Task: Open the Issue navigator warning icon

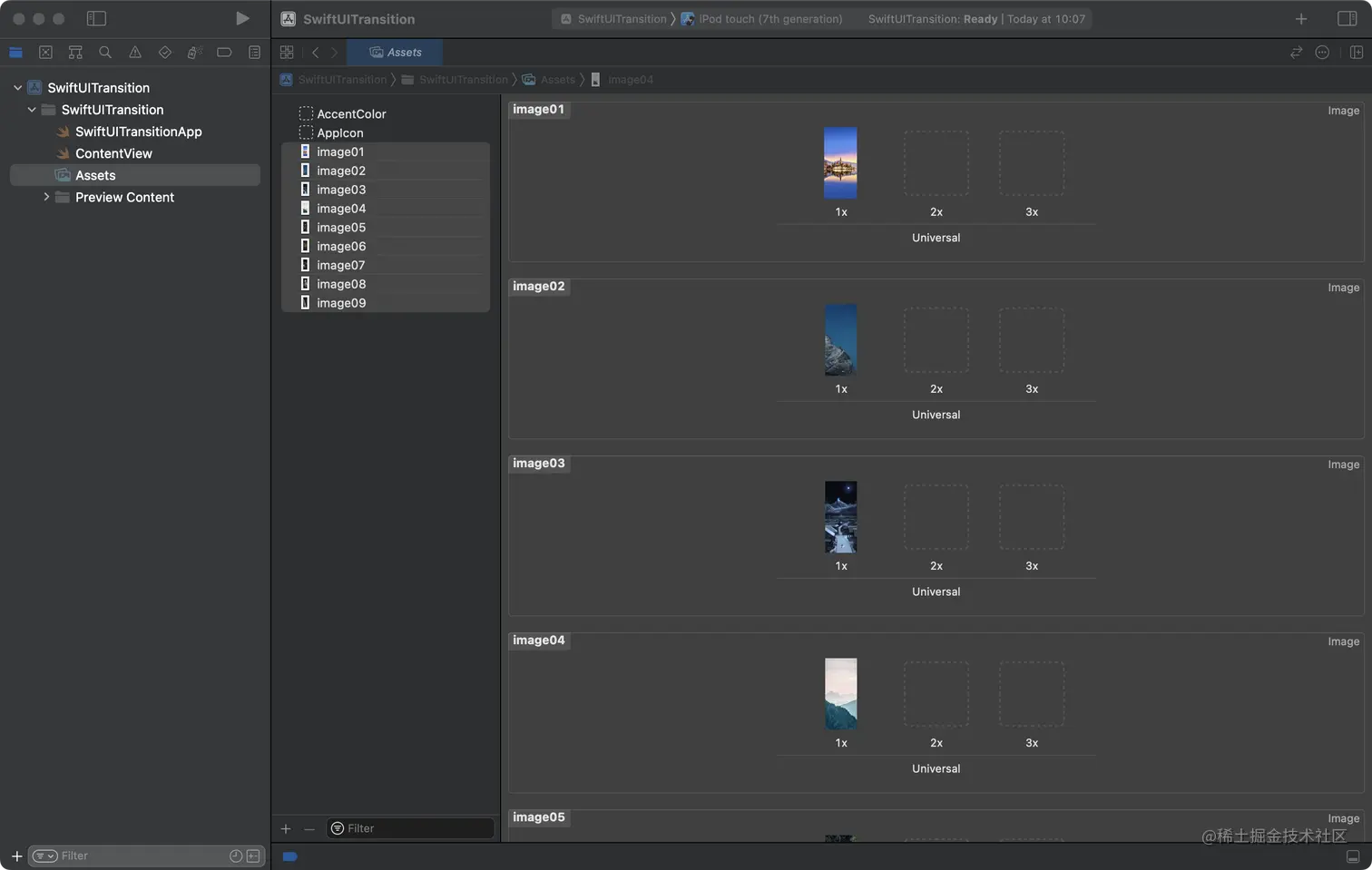Action: pyautogui.click(x=135, y=53)
